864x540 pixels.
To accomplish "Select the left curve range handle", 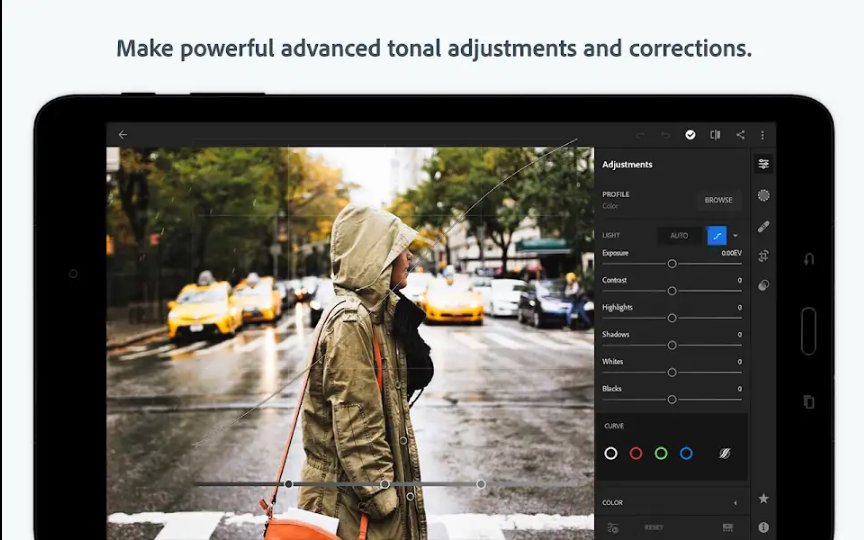I will 289,484.
